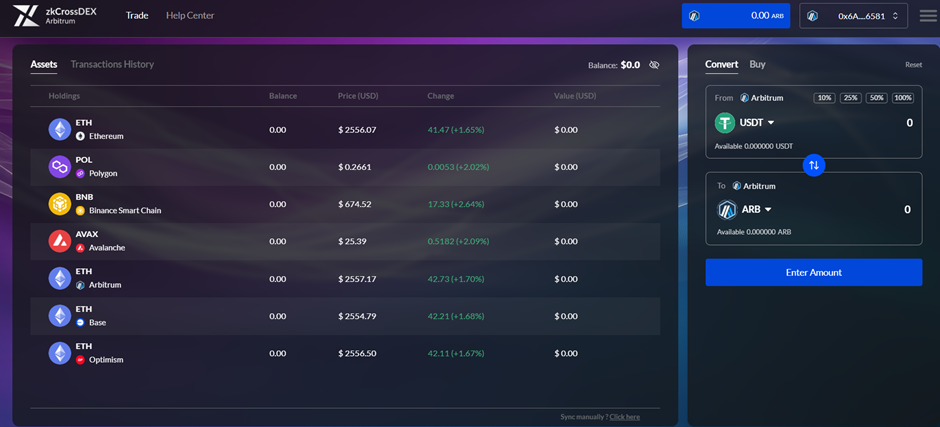This screenshot has width=940, height=427.
Task: Expand the wallet address 0x6A...6581 selector
Action: (854, 16)
